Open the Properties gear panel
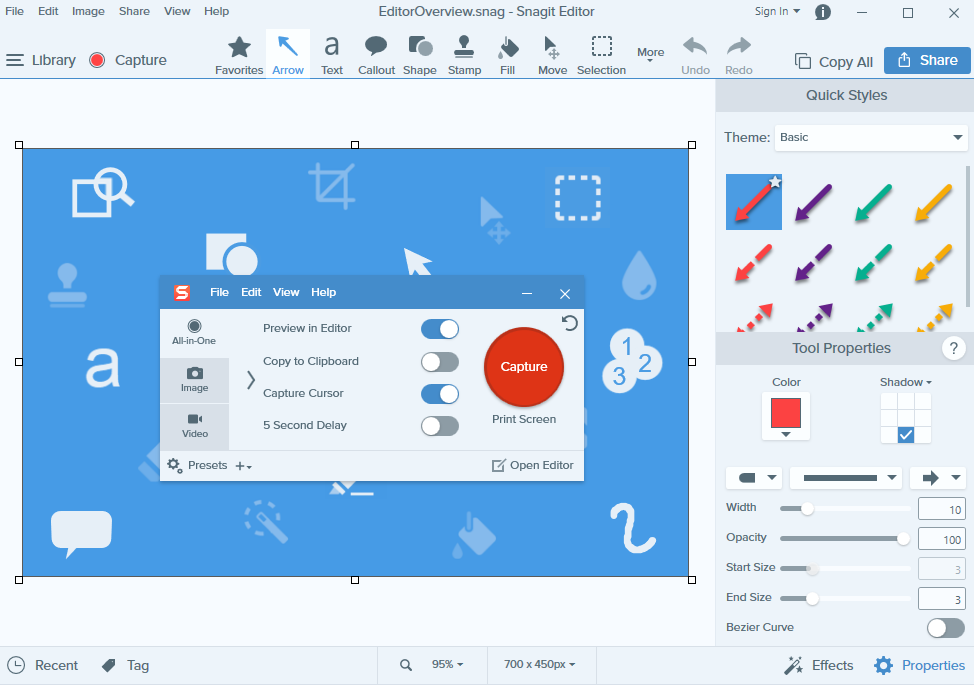Image resolution: width=974 pixels, height=685 pixels. point(919,665)
